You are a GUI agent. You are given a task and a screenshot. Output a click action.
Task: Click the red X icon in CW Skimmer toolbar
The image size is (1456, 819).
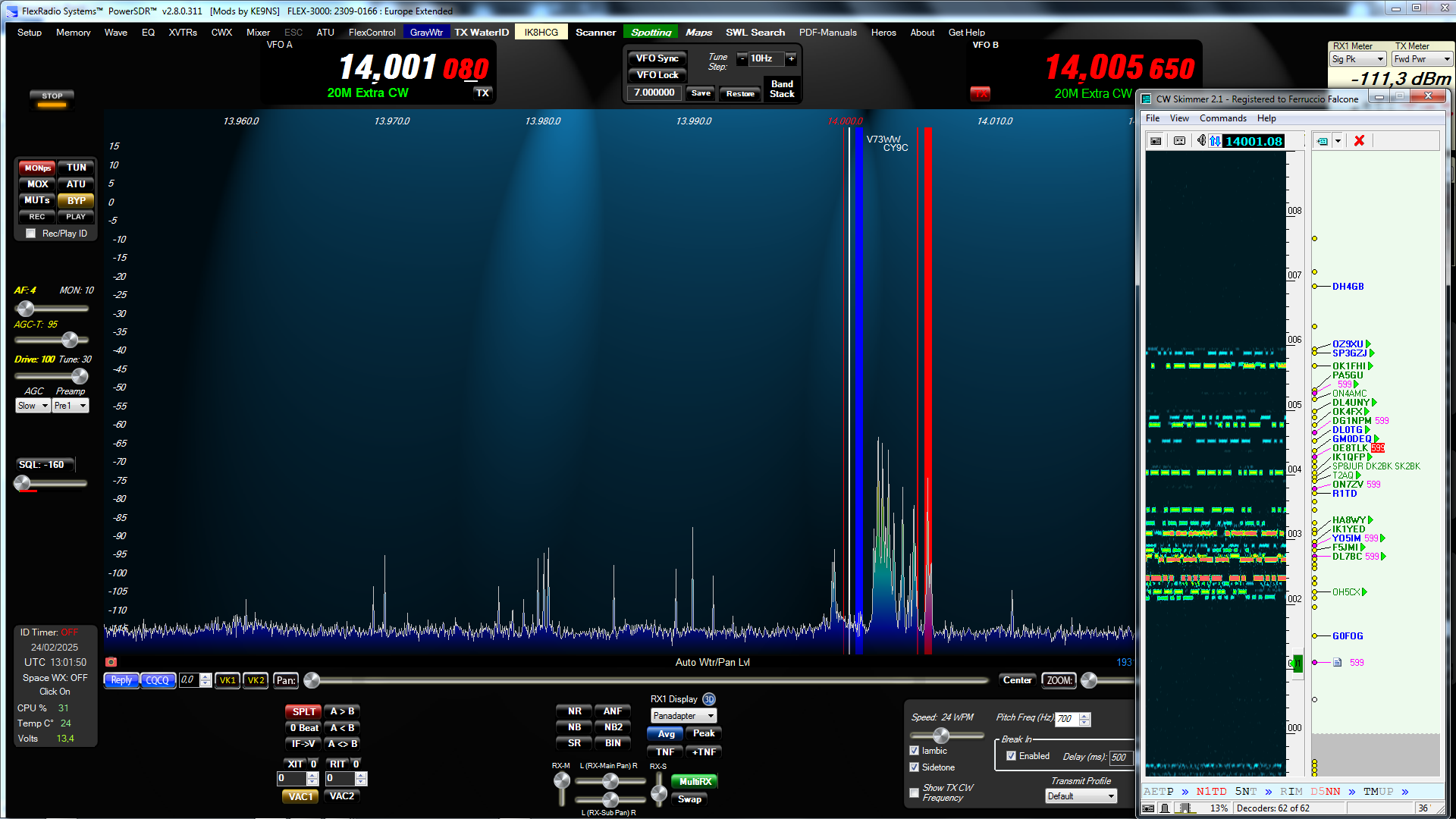(x=1359, y=141)
